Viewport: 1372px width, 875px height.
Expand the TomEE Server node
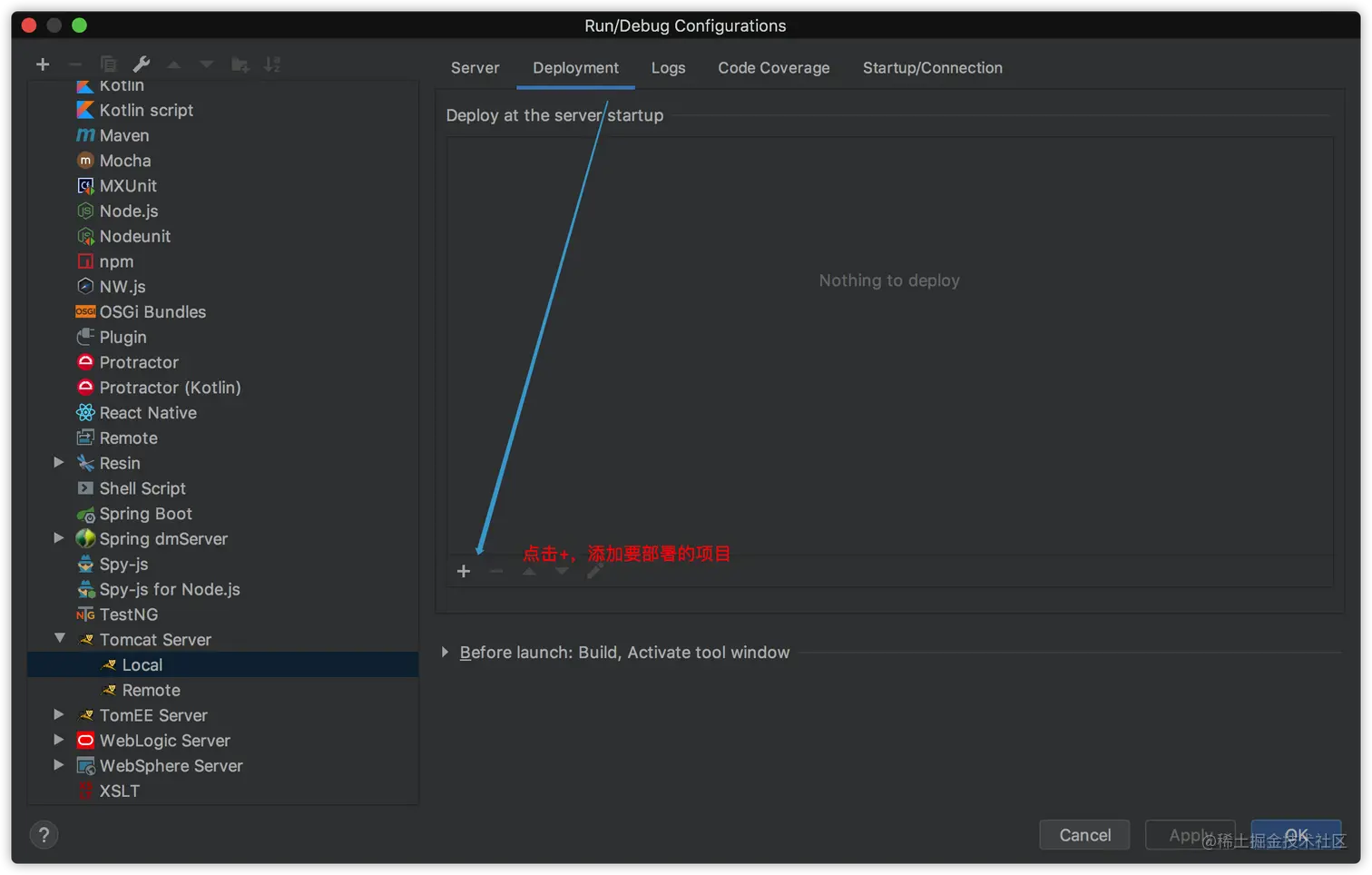tap(59, 714)
